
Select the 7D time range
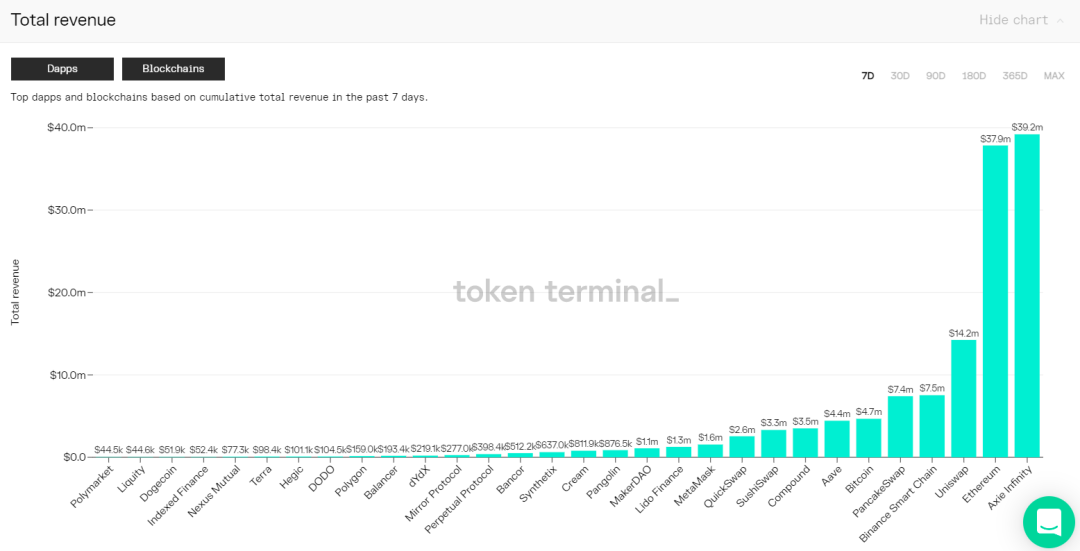point(868,76)
